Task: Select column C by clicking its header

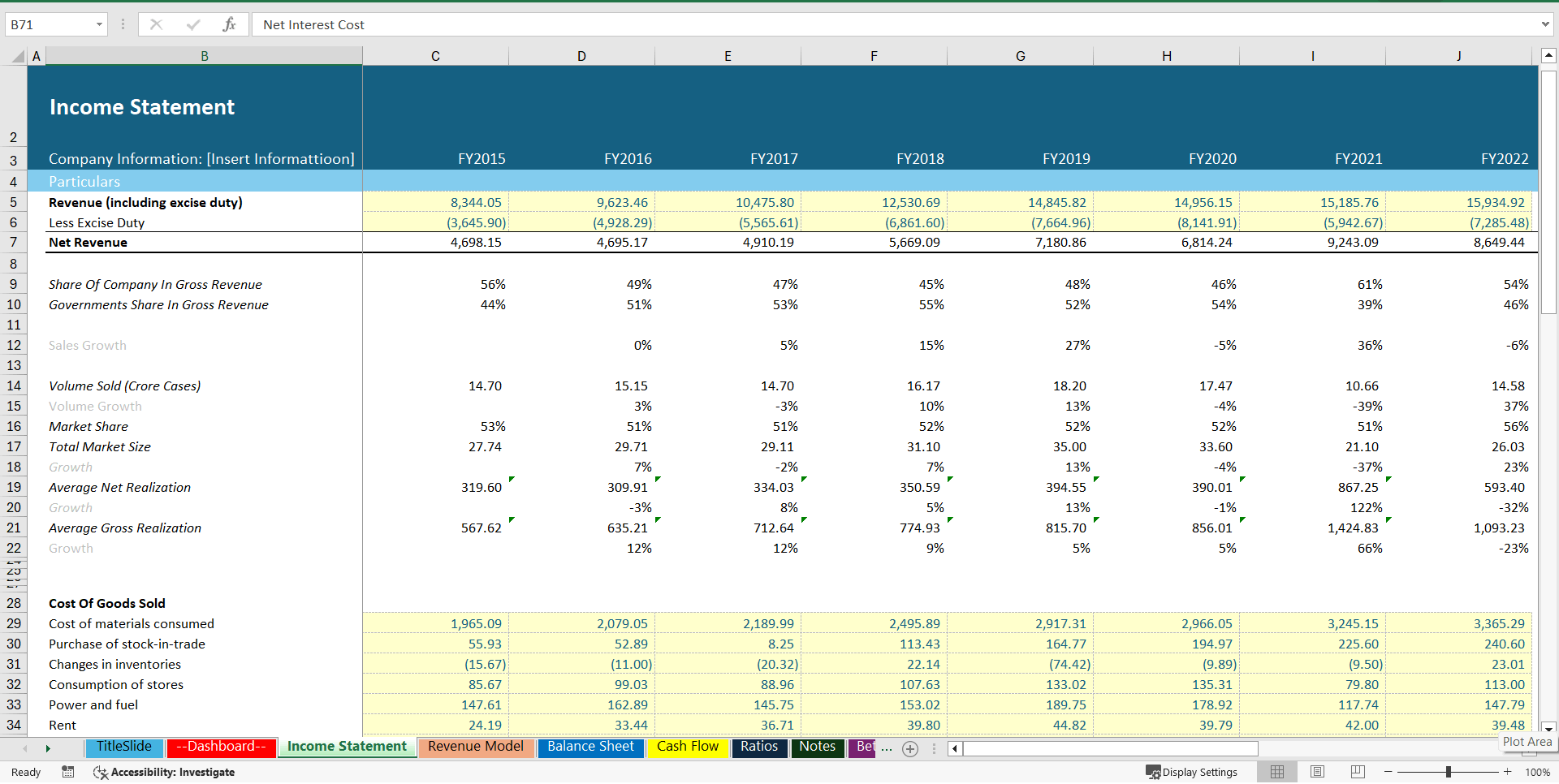Action: [x=435, y=55]
